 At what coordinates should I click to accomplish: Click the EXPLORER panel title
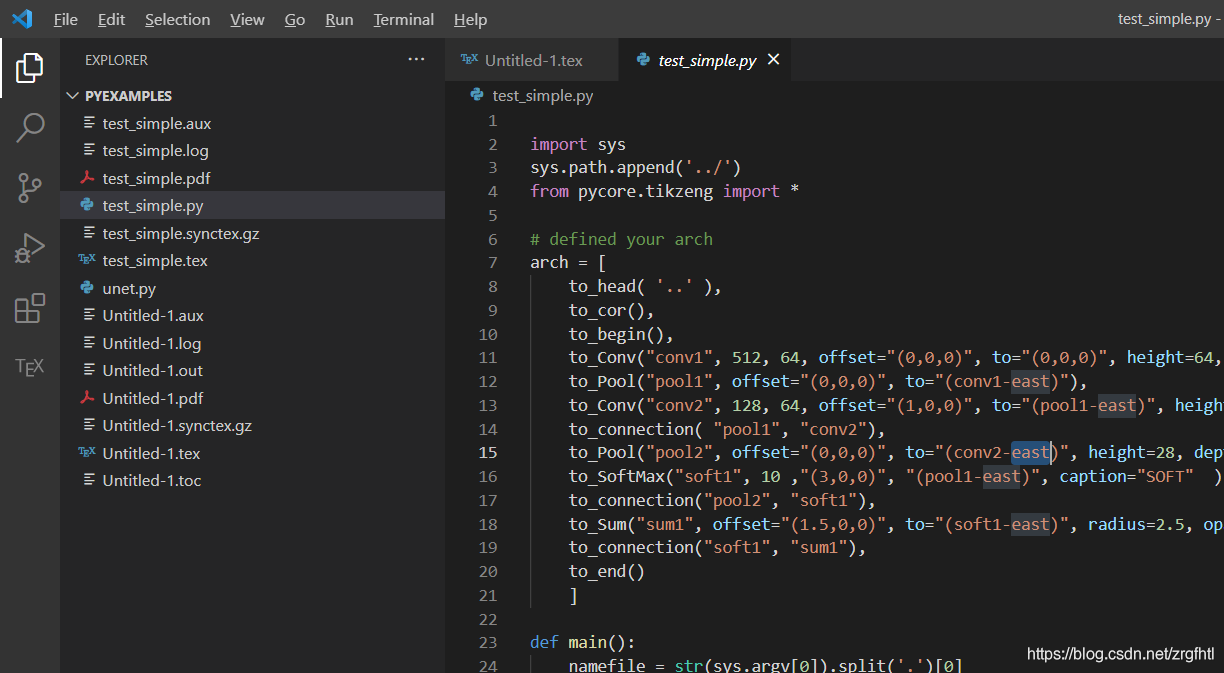pyautogui.click(x=116, y=60)
